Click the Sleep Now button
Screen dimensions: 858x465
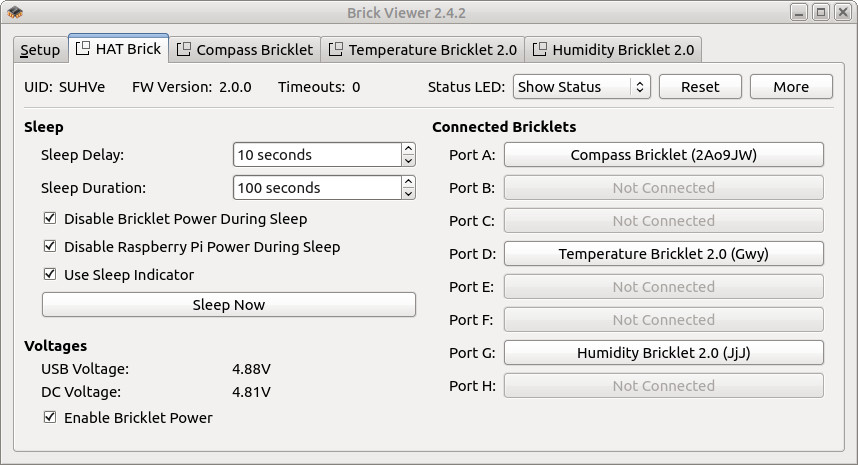pos(229,305)
